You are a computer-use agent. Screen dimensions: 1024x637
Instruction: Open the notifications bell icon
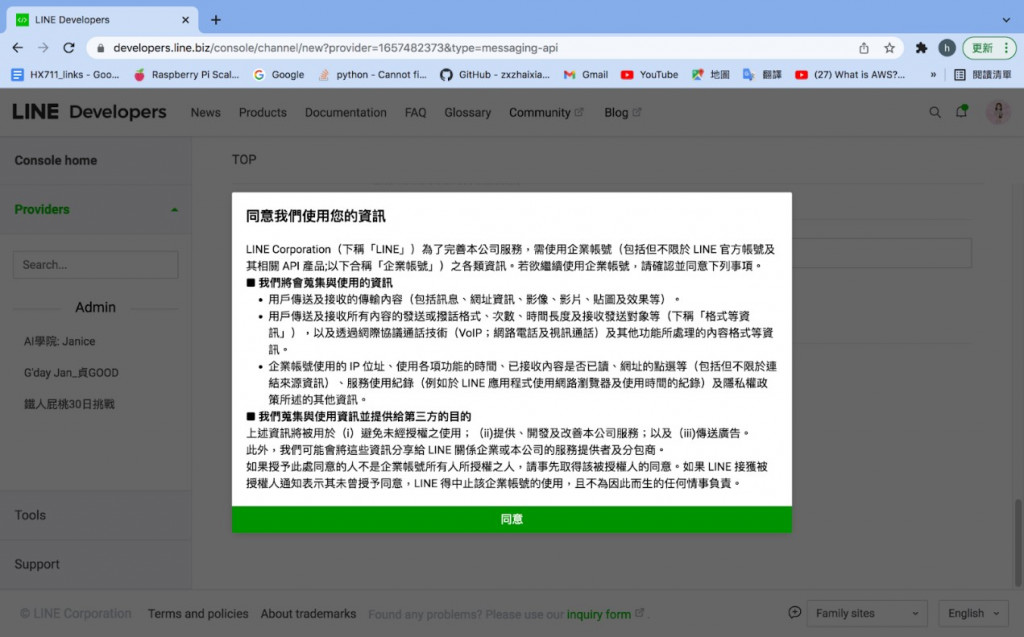point(961,112)
